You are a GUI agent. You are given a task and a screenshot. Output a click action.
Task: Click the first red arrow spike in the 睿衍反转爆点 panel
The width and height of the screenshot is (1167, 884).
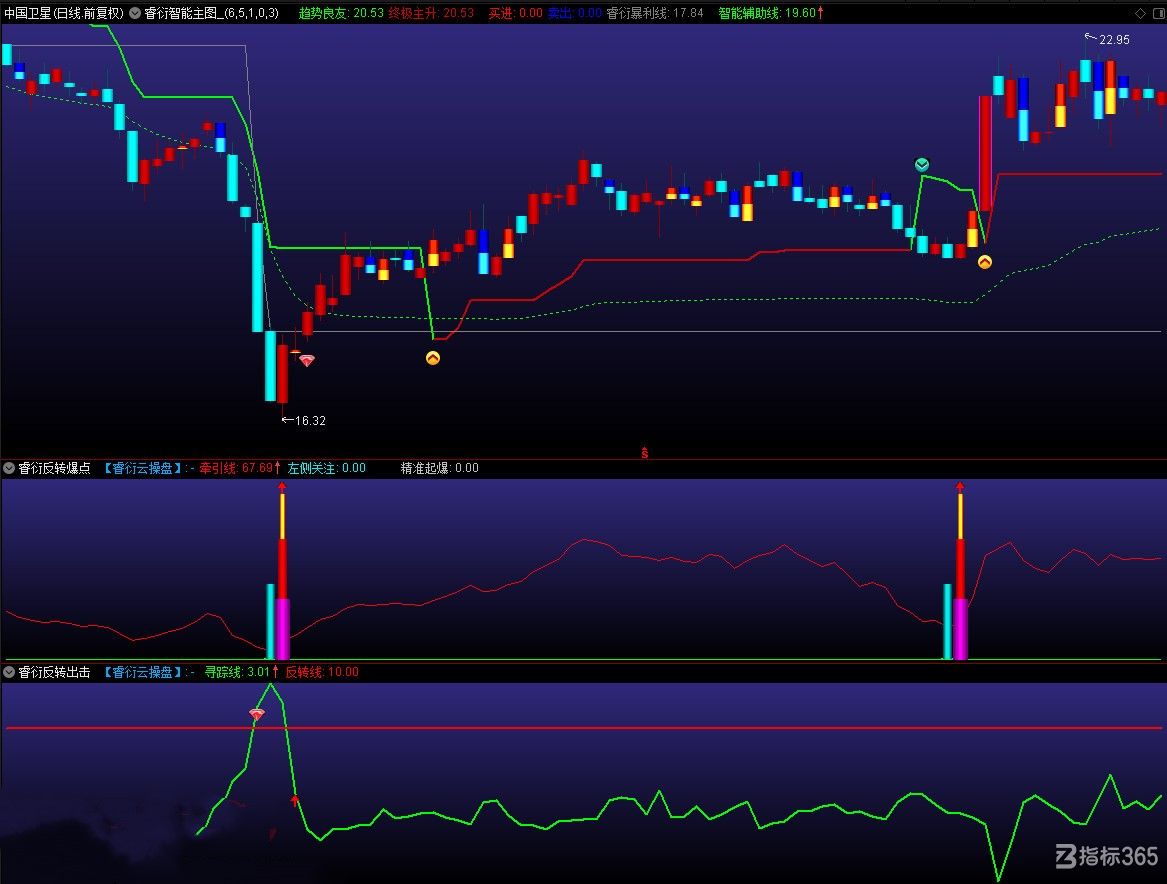point(282,487)
